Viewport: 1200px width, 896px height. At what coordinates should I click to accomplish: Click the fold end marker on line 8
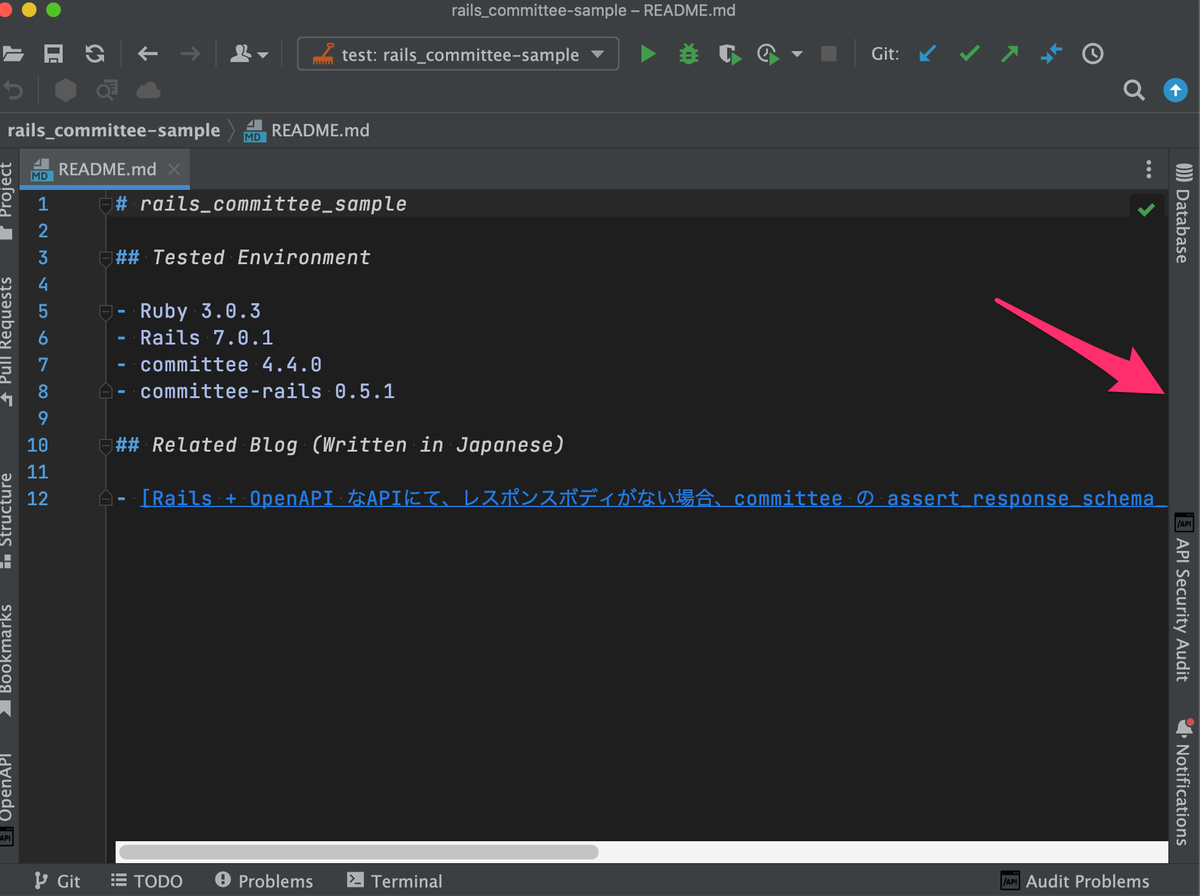(105, 391)
